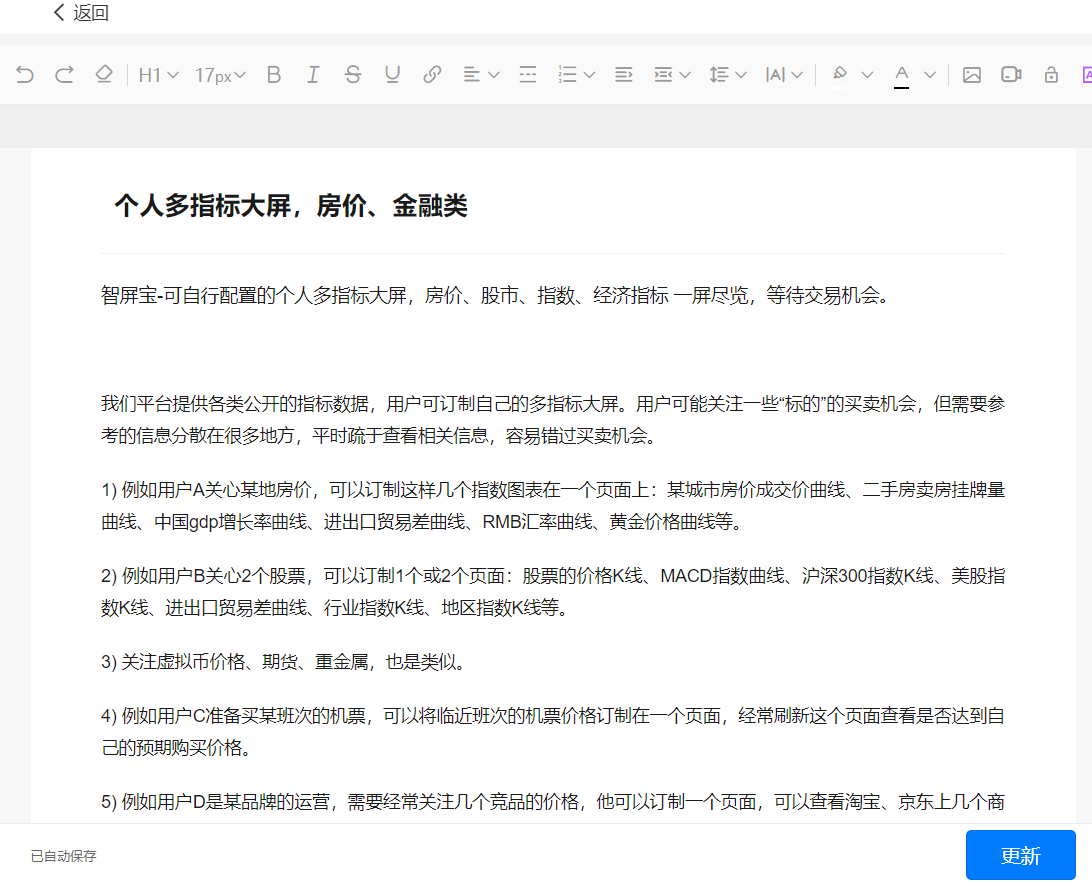This screenshot has height=886, width=1092.
Task: Expand the highlight color picker arrow
Action: click(x=867, y=75)
